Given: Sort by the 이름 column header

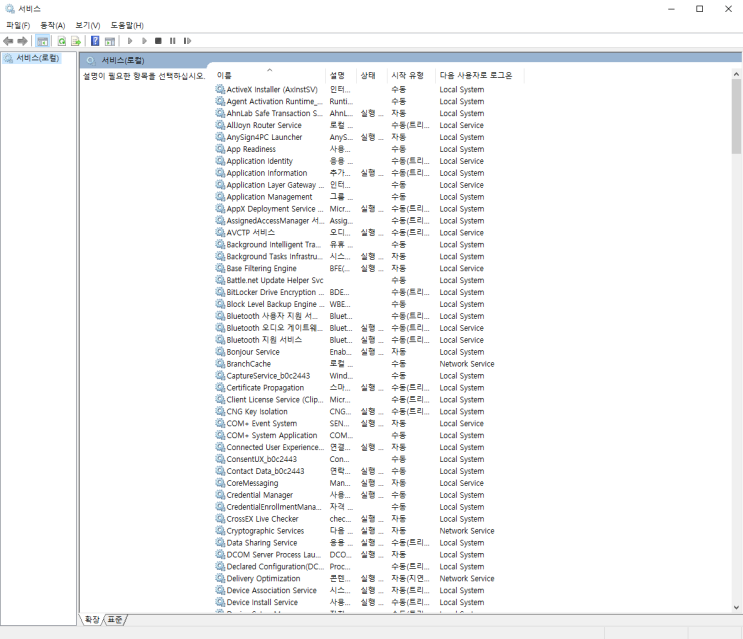Looking at the screenshot, I should coord(270,75).
